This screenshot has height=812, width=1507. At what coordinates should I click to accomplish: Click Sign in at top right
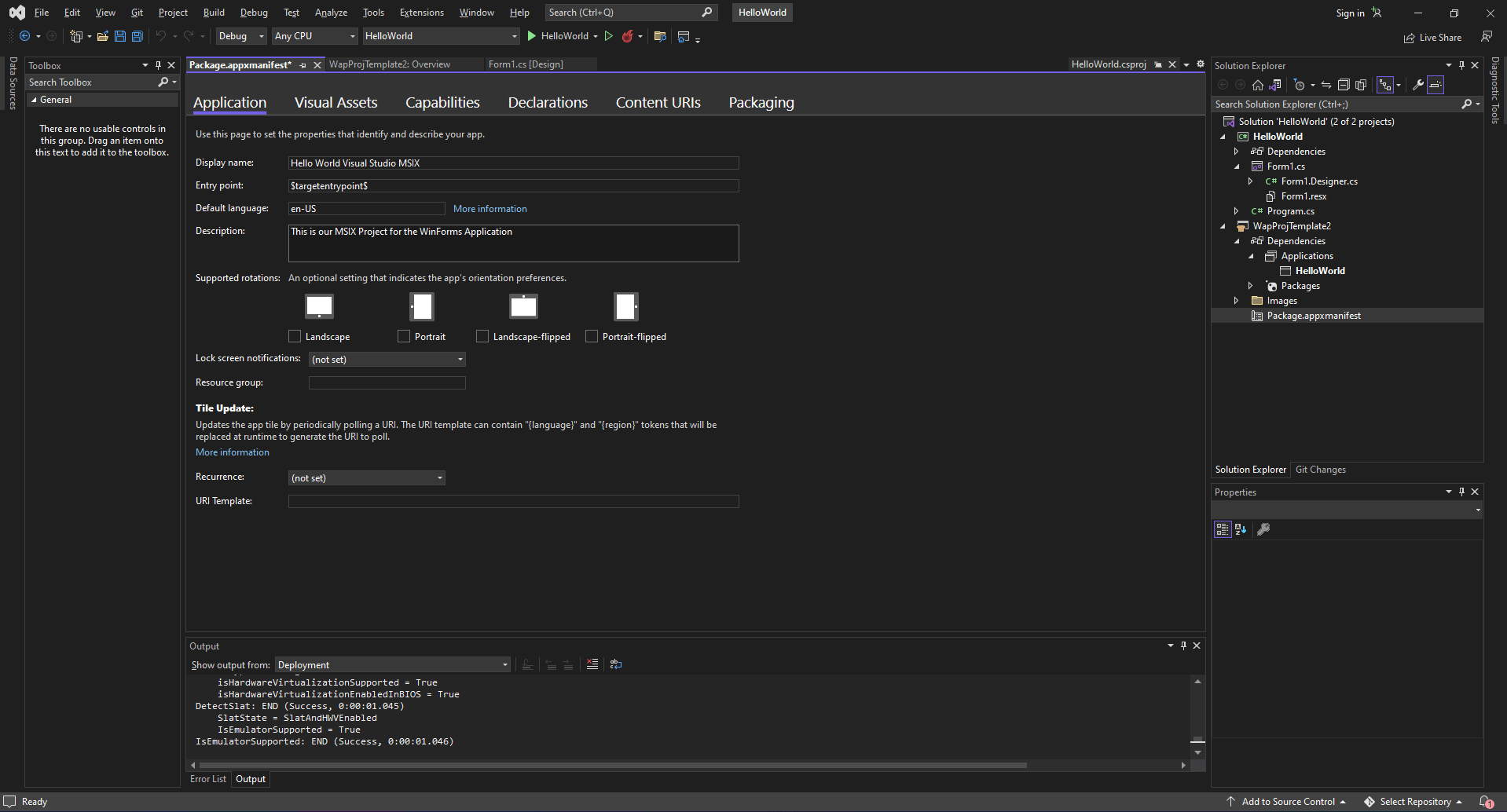point(1350,13)
